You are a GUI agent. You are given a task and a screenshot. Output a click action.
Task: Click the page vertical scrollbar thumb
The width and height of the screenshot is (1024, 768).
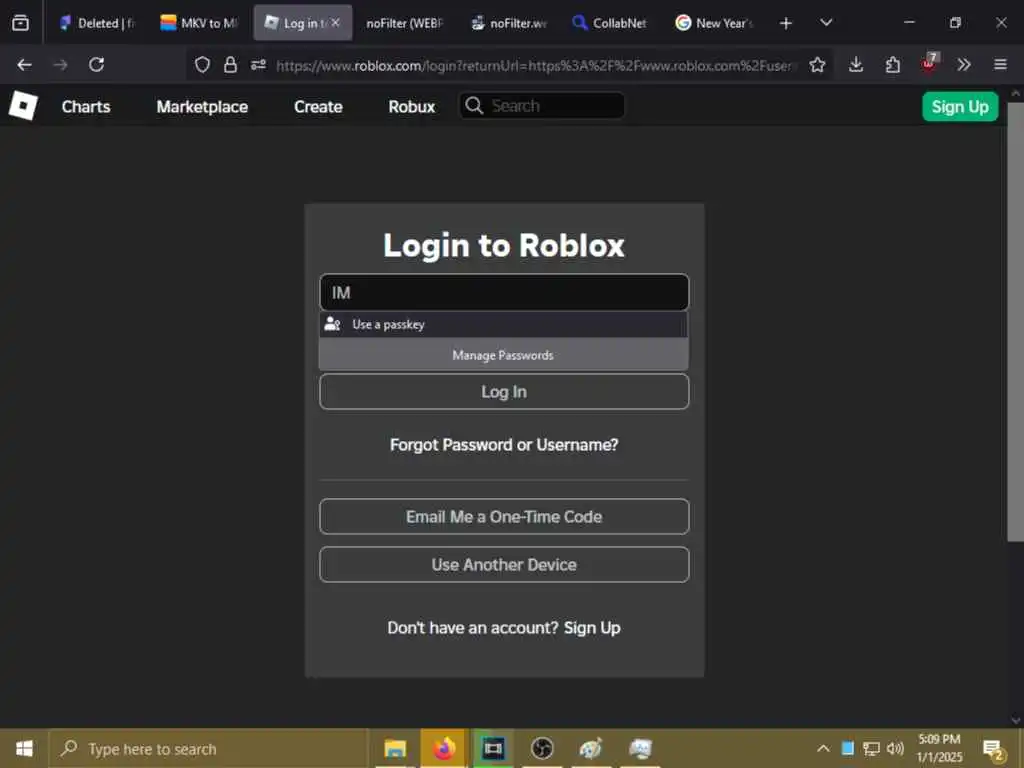[x=1016, y=320]
